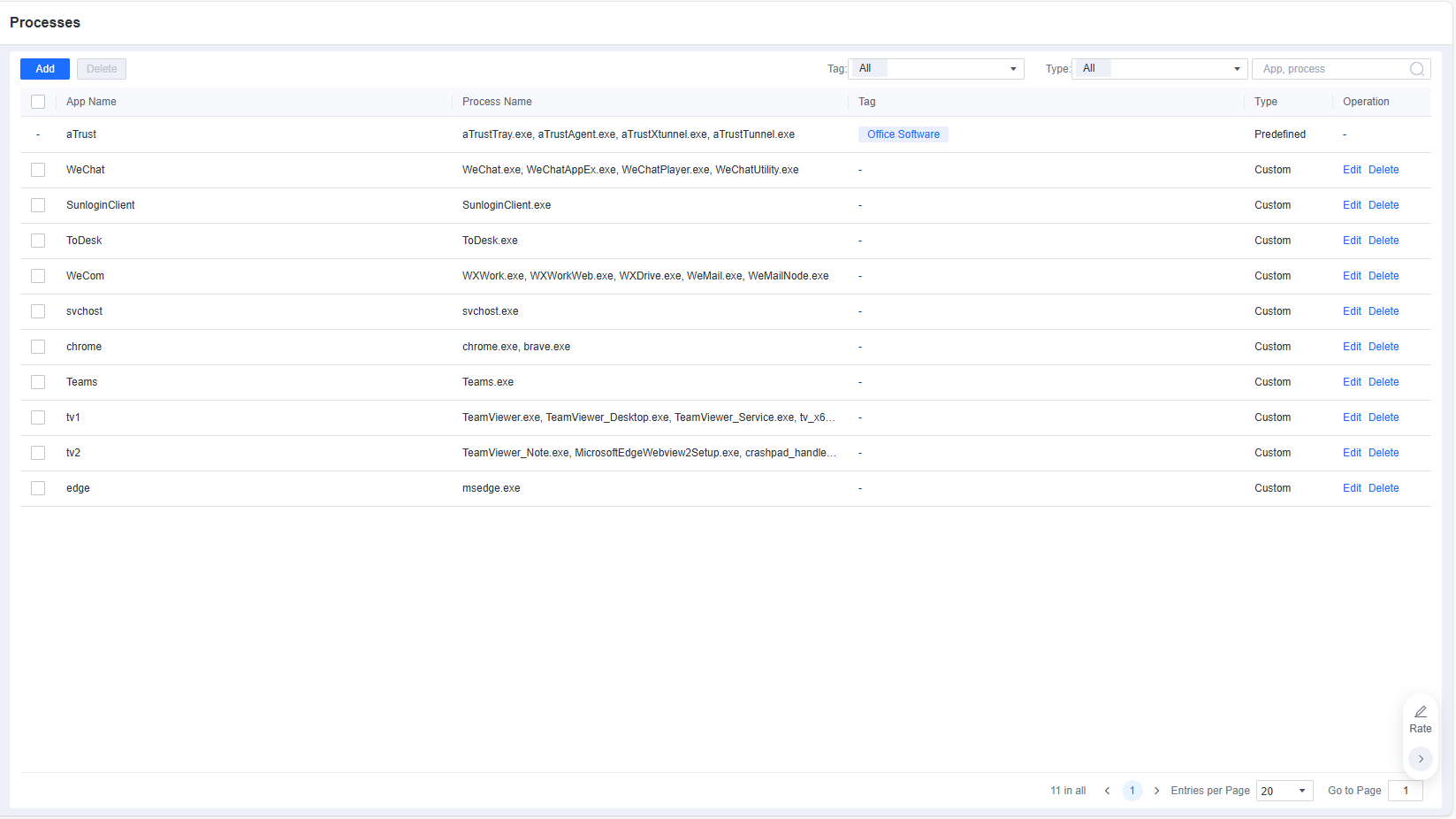The width and height of the screenshot is (1456, 819).
Task: Delete the WeCom entry
Action: pos(1384,276)
